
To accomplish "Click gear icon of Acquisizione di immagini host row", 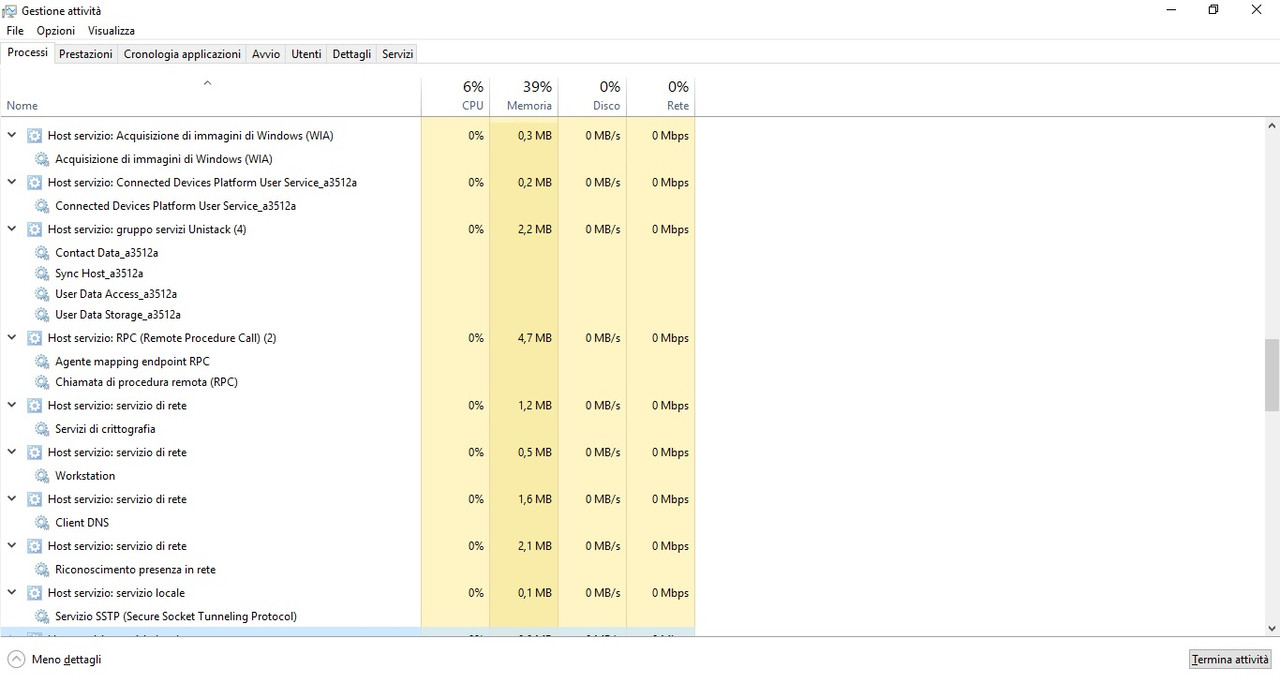I will click(34, 136).
